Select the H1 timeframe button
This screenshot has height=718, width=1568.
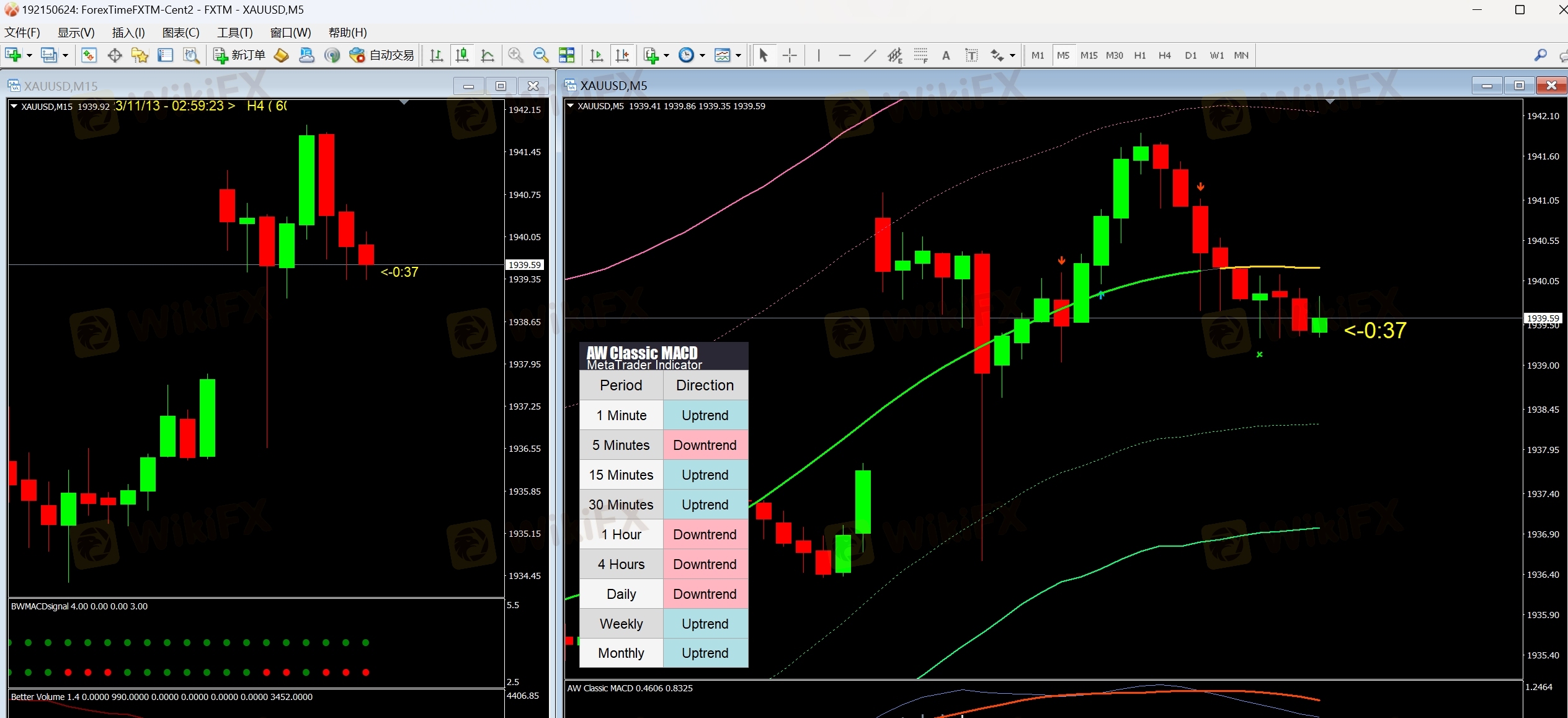click(1140, 55)
